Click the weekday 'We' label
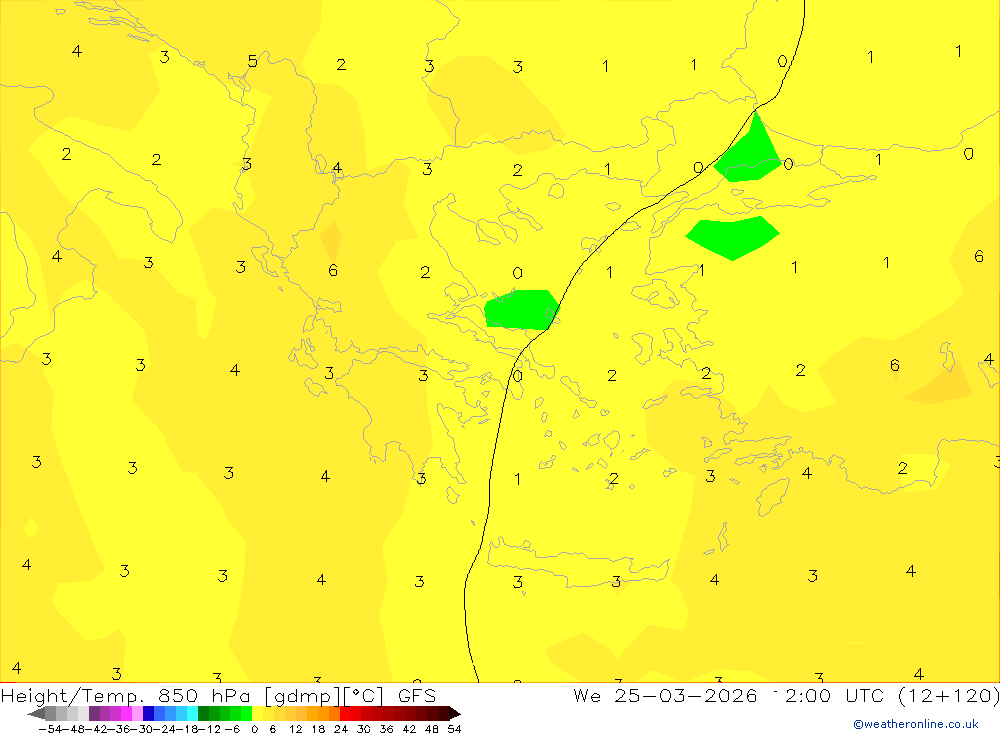The width and height of the screenshot is (1000, 733). (587, 695)
